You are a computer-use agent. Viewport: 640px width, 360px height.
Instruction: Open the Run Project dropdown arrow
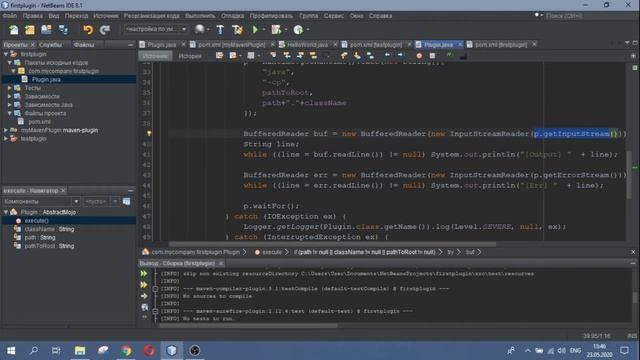coord(264,30)
